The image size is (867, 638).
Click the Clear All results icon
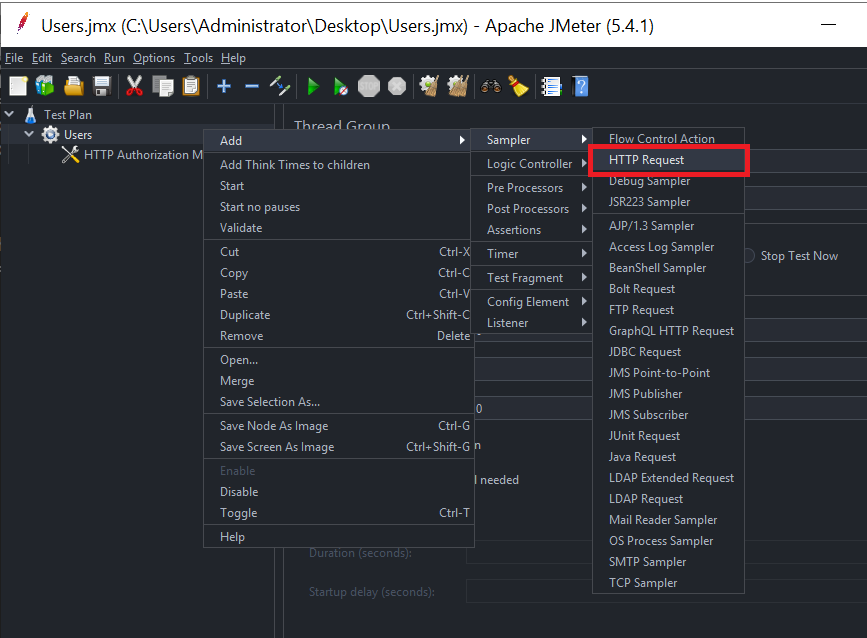coord(458,86)
